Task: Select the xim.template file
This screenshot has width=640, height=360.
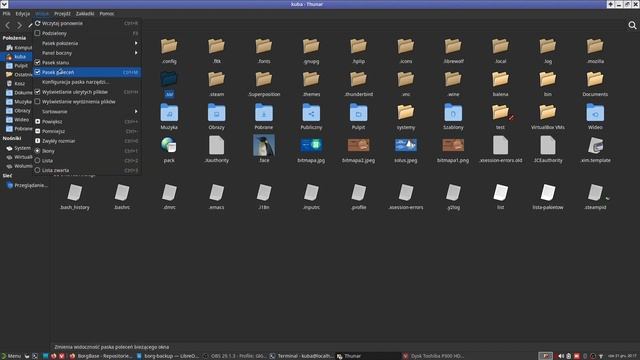Action: [595, 150]
